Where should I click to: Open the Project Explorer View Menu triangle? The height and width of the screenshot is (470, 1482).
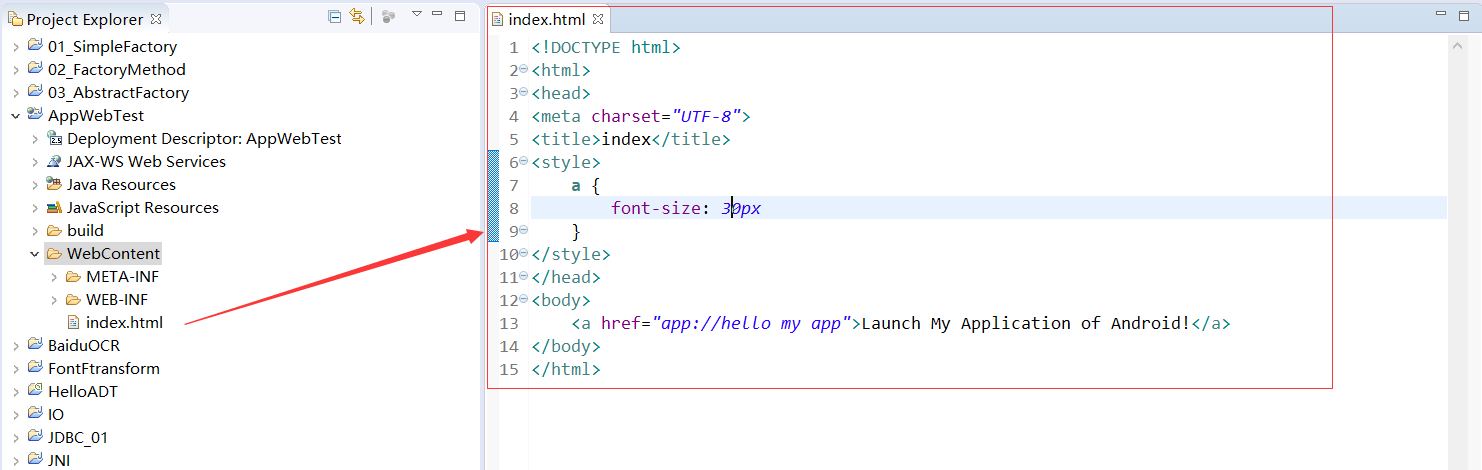[x=417, y=14]
